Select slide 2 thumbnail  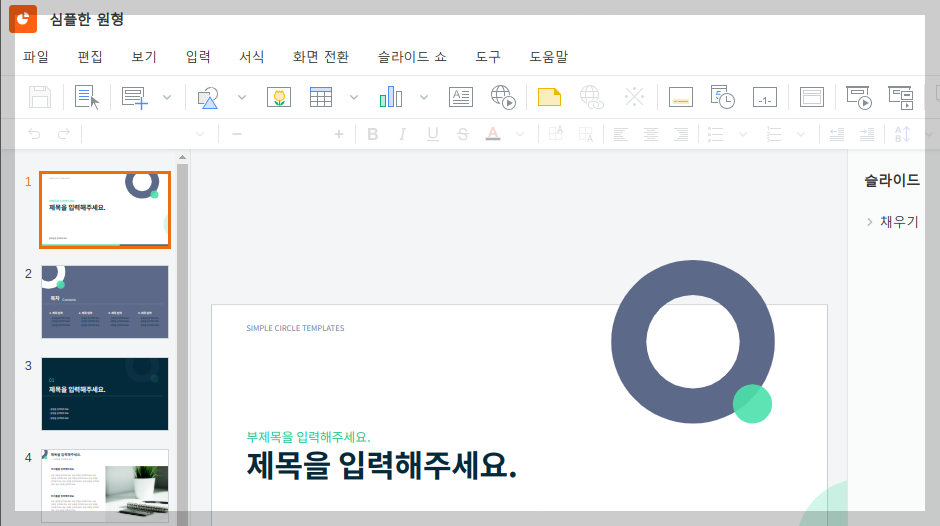pos(105,302)
